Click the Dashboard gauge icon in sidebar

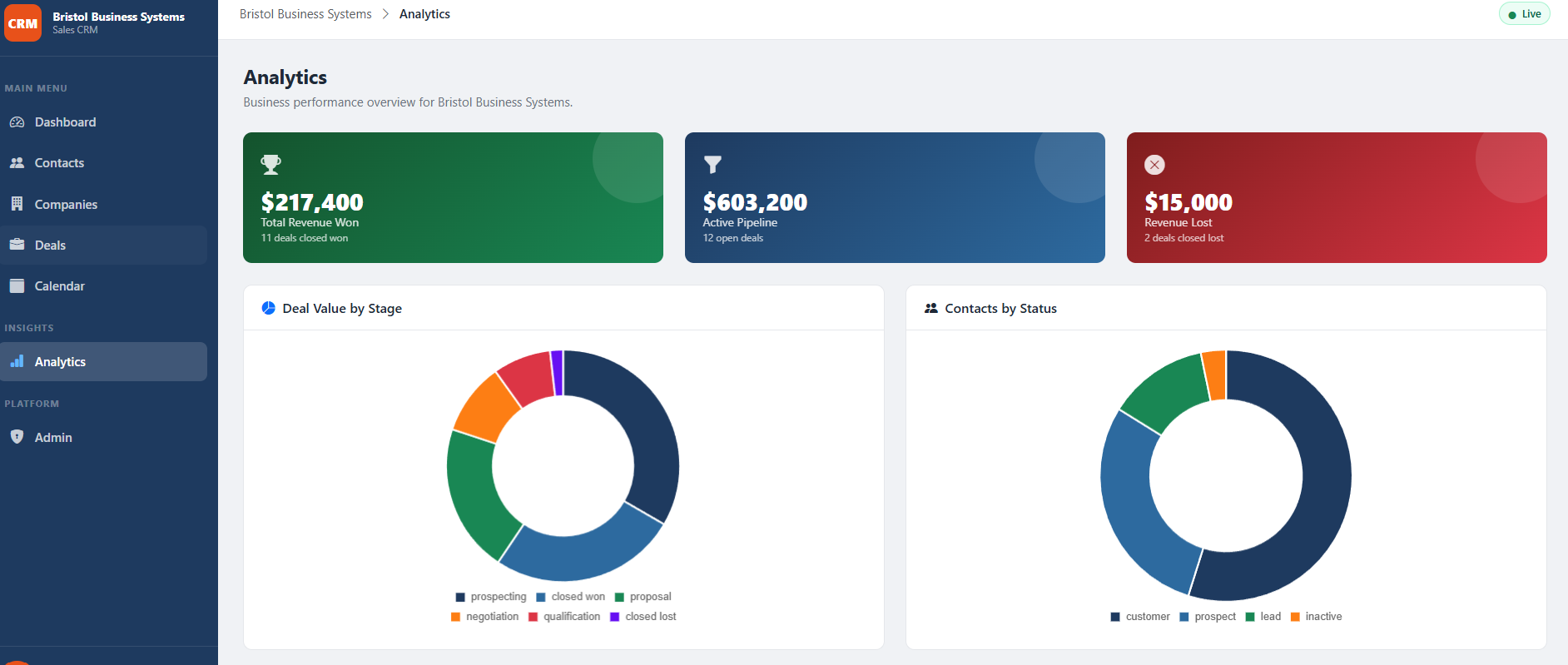pyautogui.click(x=17, y=122)
